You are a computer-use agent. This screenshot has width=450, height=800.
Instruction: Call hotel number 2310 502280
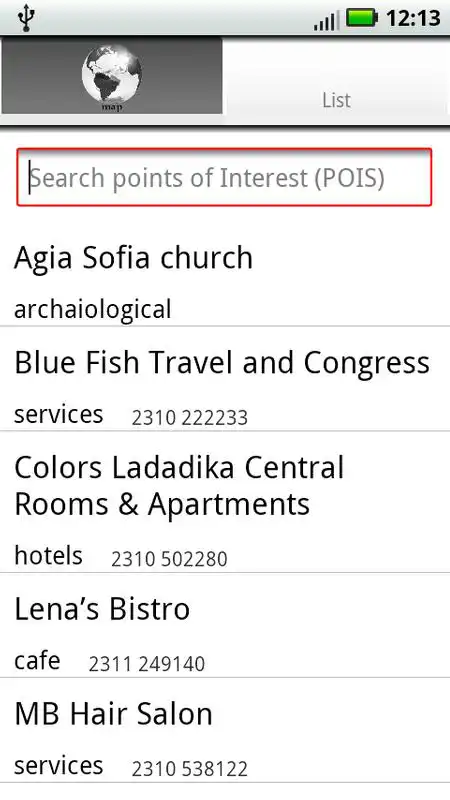[x=169, y=559]
